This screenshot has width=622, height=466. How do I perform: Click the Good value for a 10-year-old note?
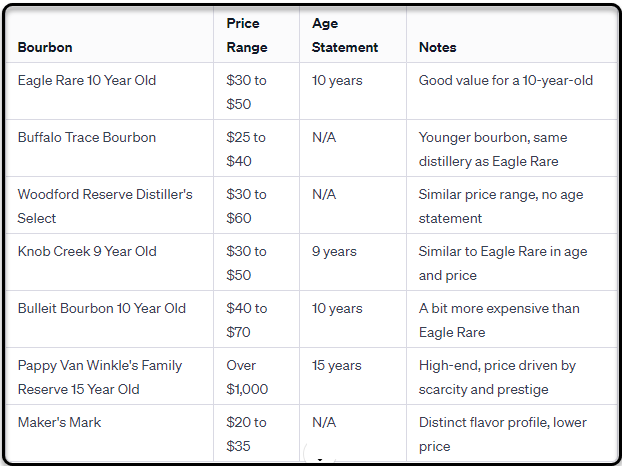pos(506,81)
